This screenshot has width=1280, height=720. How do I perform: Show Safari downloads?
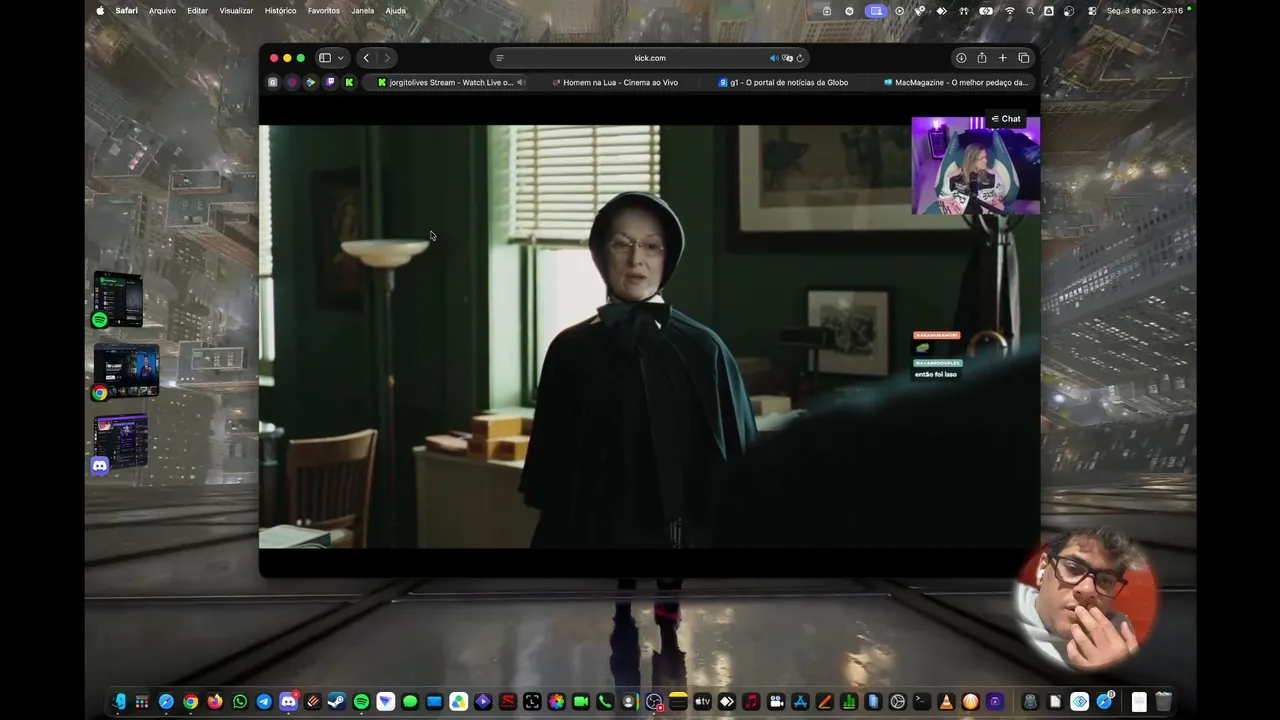pos(961,58)
